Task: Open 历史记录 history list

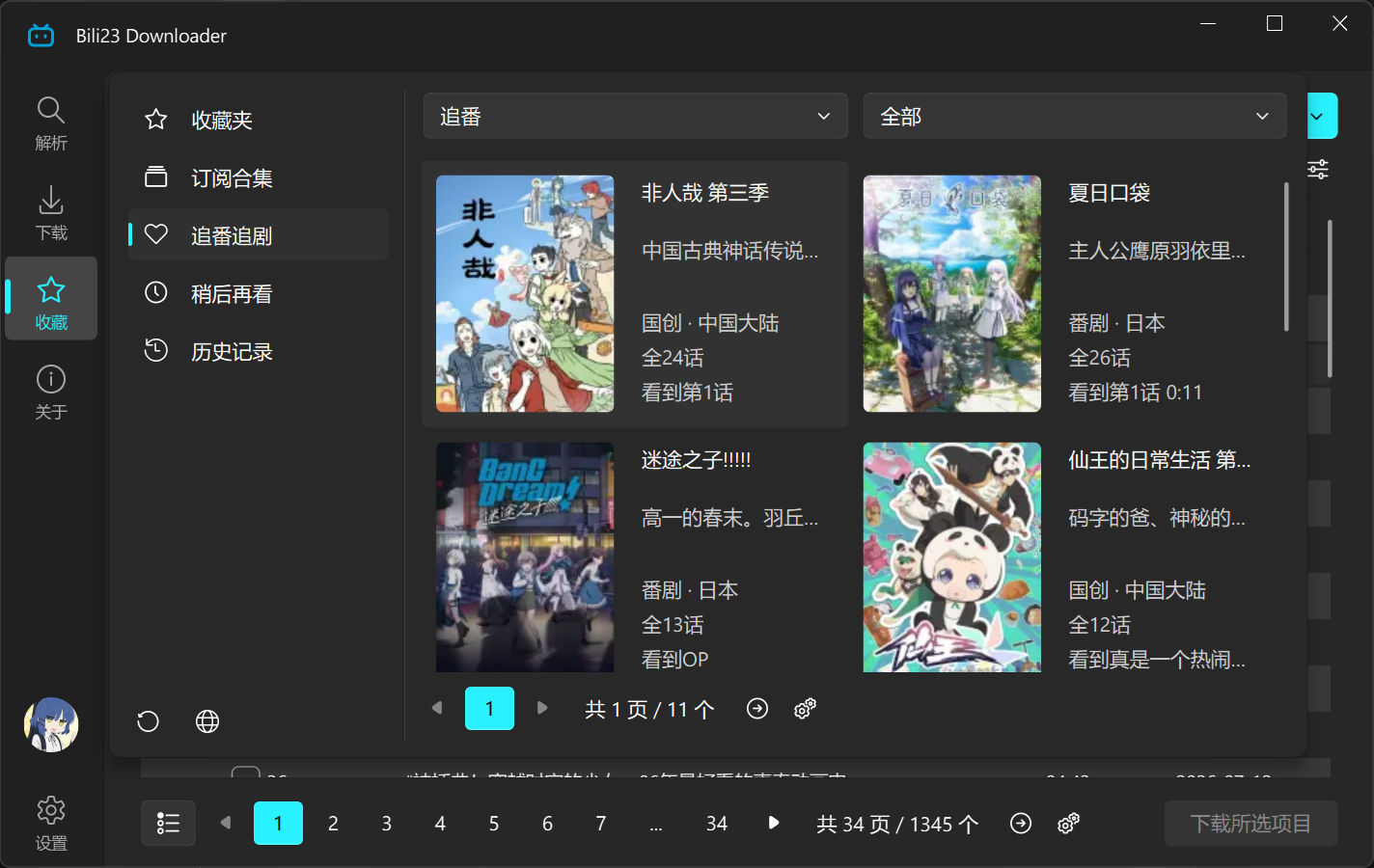Action: (258, 351)
